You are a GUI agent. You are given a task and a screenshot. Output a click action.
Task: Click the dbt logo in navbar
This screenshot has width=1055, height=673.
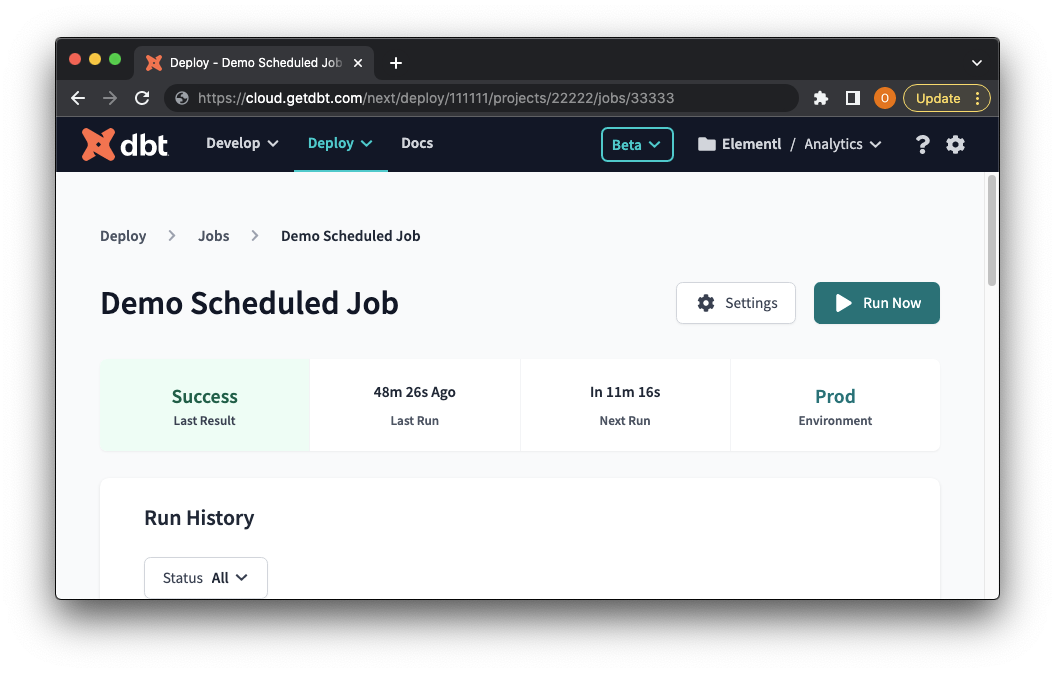click(x=125, y=144)
